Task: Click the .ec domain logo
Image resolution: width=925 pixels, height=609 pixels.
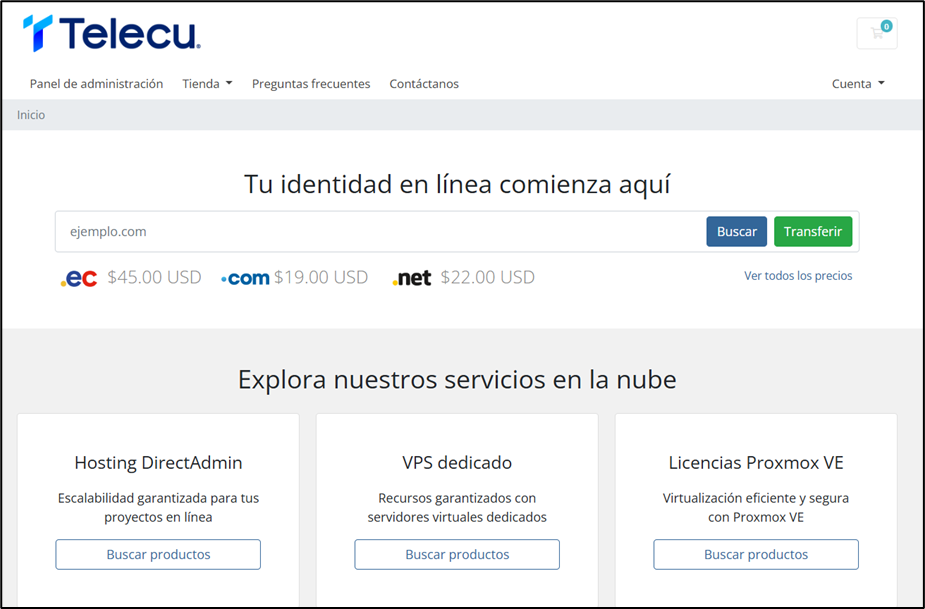Action: [79, 277]
